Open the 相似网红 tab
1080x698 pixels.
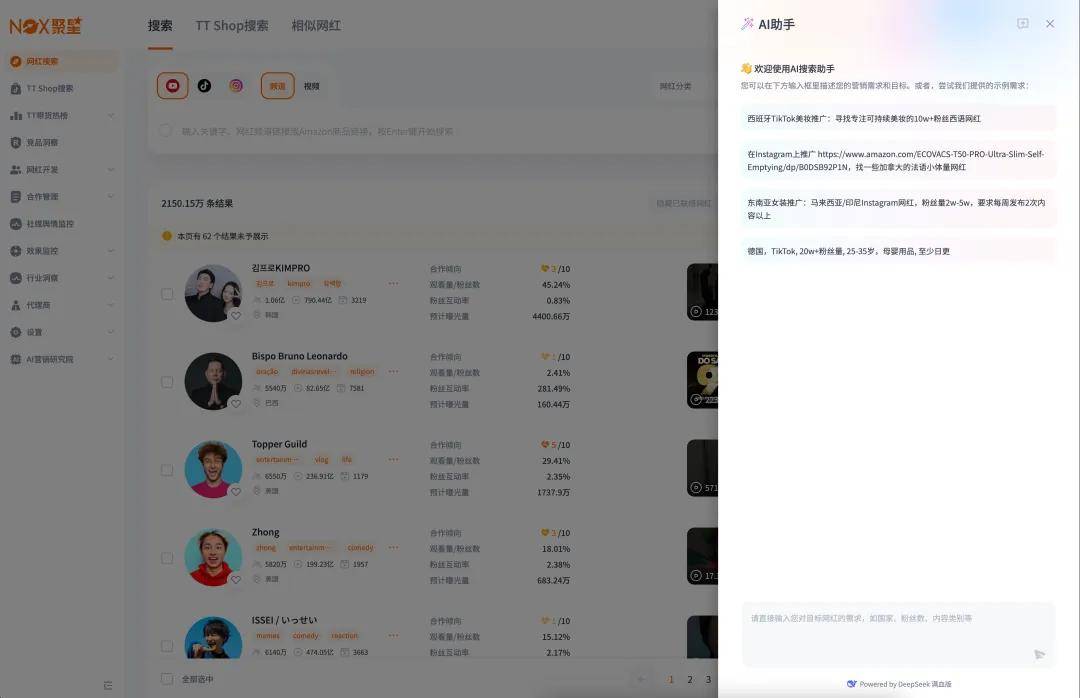(316, 25)
